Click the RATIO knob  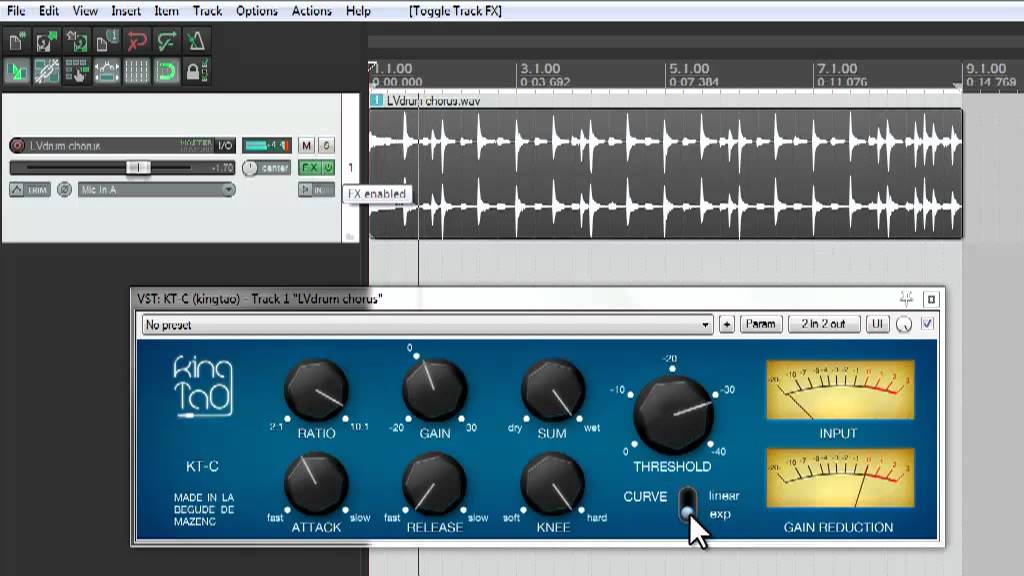[x=316, y=391]
